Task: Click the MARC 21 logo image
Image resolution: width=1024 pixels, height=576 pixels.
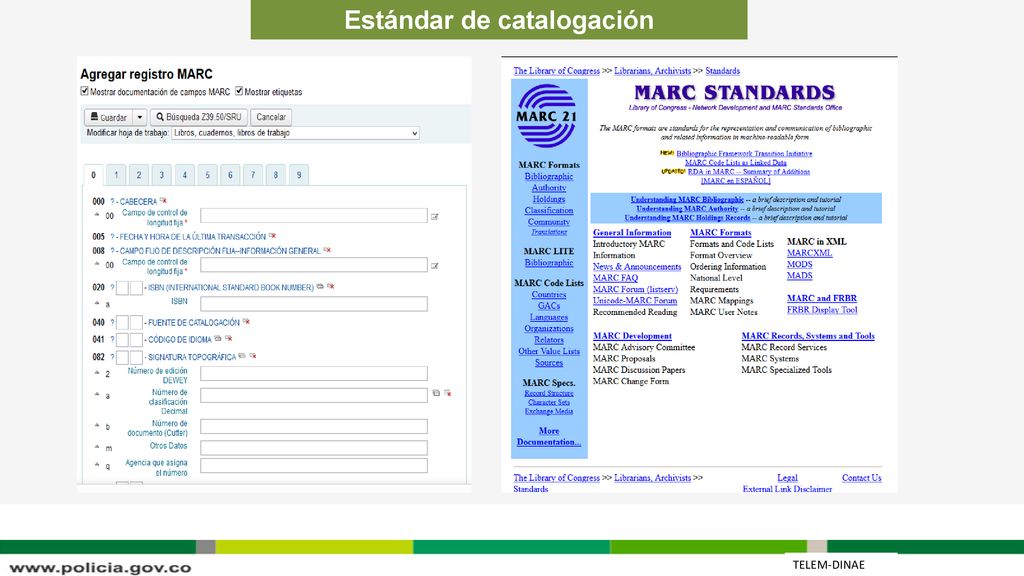Action: [x=547, y=116]
